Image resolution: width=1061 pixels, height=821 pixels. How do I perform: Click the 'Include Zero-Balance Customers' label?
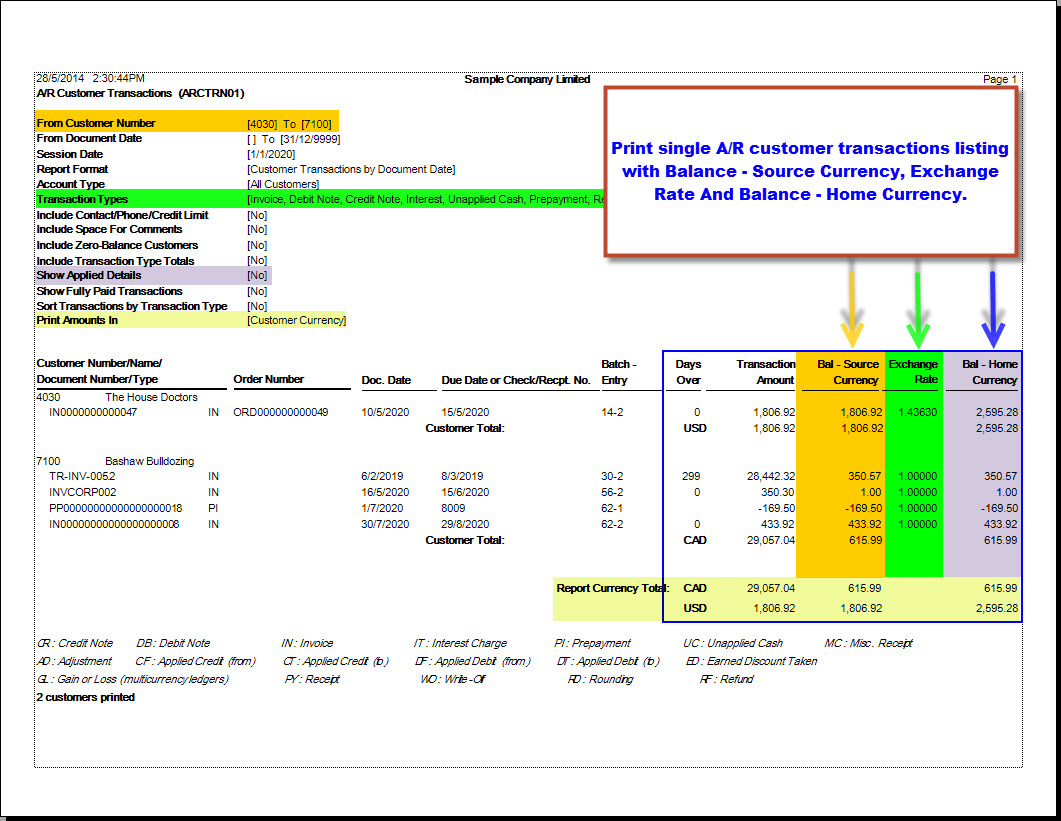point(117,245)
